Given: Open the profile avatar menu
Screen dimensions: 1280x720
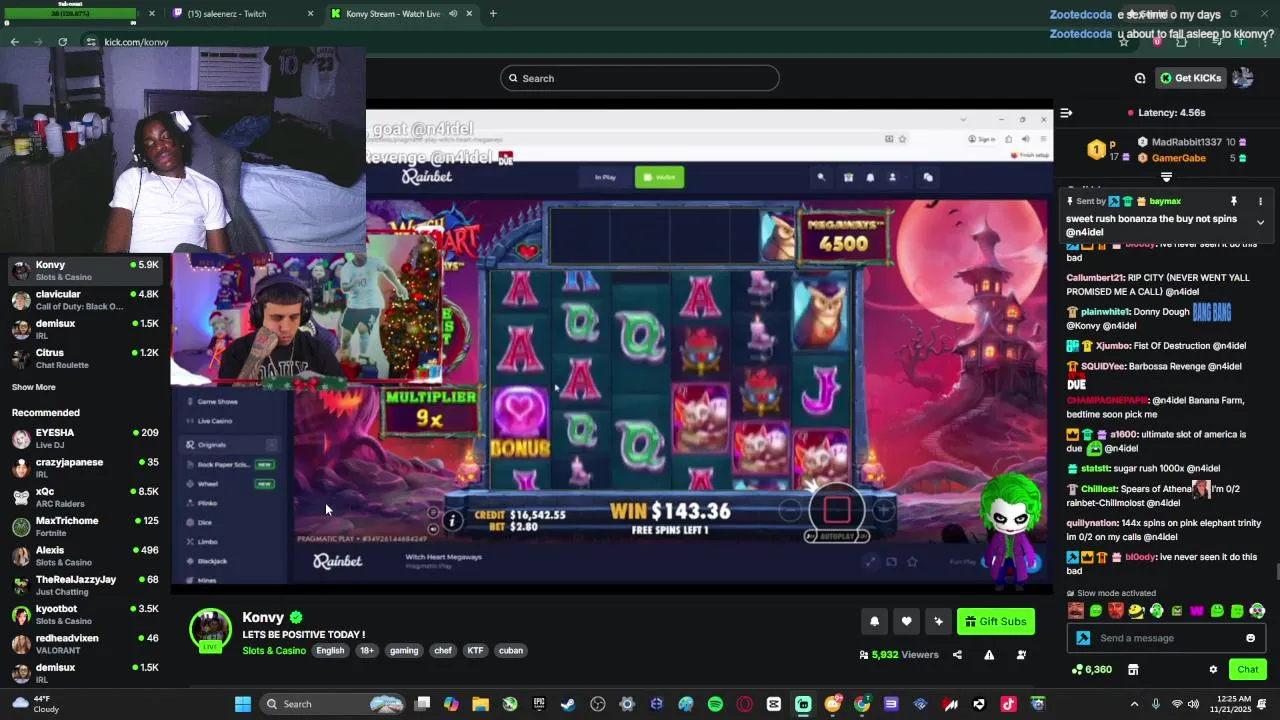Looking at the screenshot, I should [x=1243, y=78].
